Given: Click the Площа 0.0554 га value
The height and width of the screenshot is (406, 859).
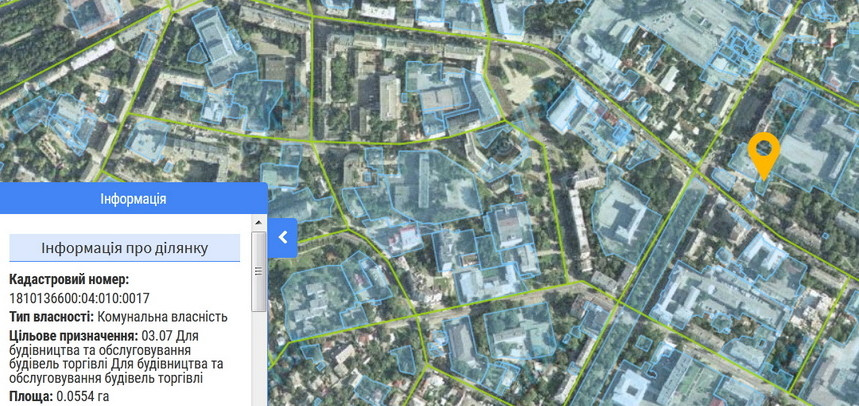Looking at the screenshot, I should point(83,397).
